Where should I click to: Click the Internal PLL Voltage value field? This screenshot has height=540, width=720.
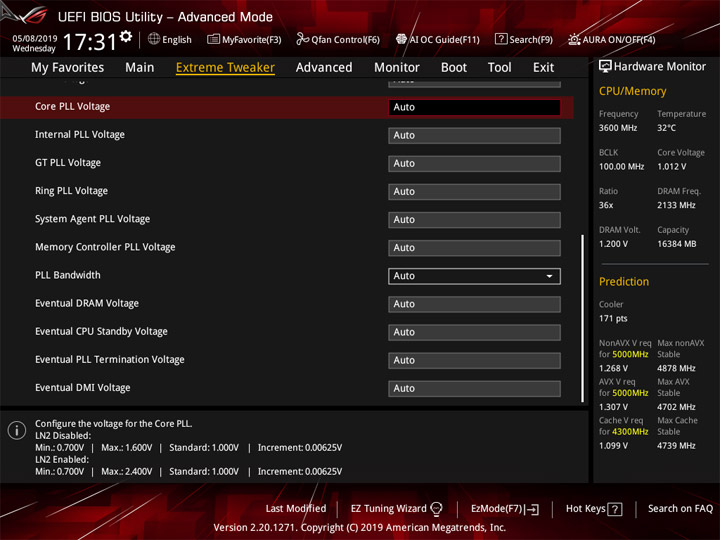click(x=474, y=135)
